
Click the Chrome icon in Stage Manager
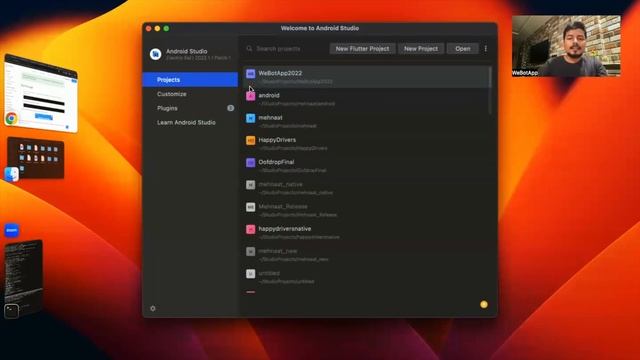(x=11, y=118)
